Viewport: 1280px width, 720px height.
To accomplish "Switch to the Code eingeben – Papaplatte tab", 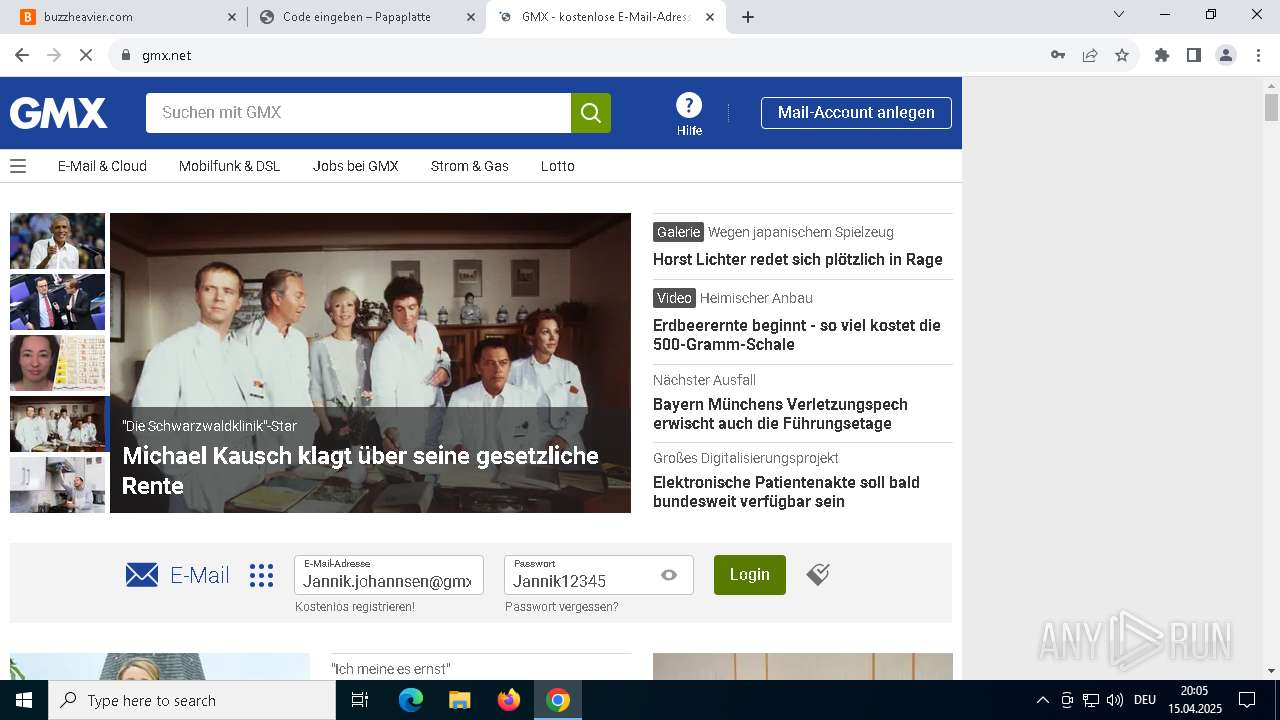I will (x=366, y=17).
